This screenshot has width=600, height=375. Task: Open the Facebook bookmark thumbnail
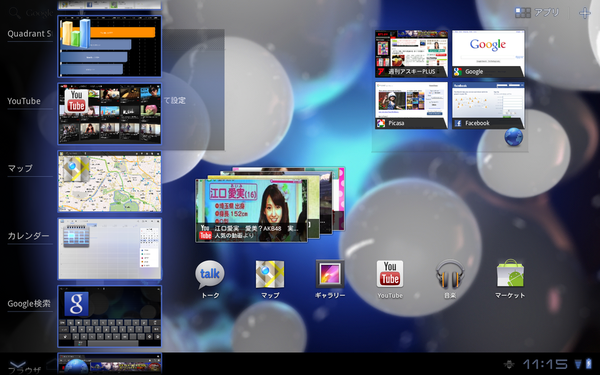click(488, 105)
